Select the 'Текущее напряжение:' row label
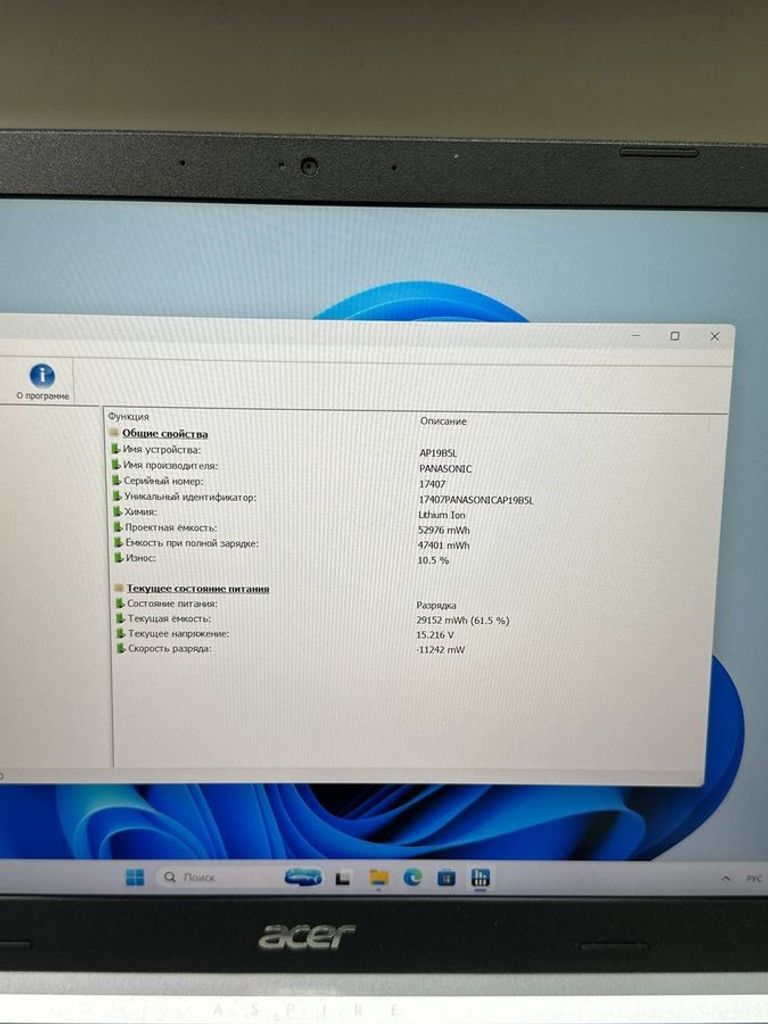 click(x=178, y=633)
